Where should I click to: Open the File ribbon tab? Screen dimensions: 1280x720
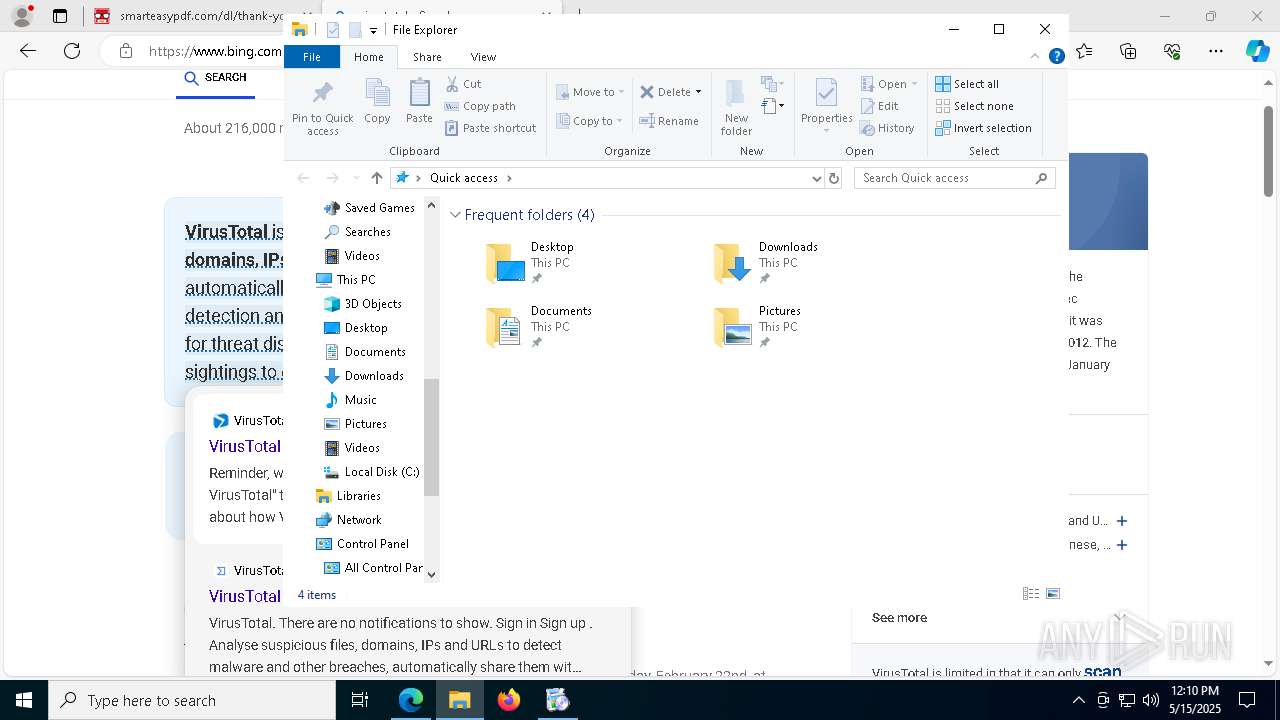click(x=312, y=57)
